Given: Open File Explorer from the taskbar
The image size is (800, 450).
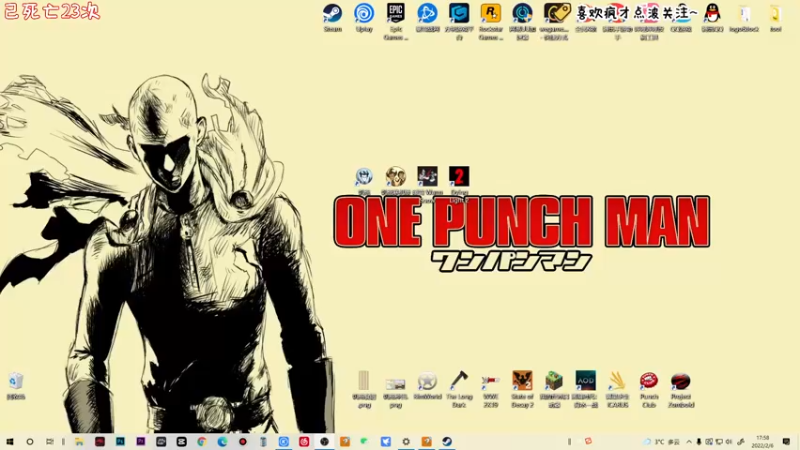Looking at the screenshot, I should [x=79, y=442].
